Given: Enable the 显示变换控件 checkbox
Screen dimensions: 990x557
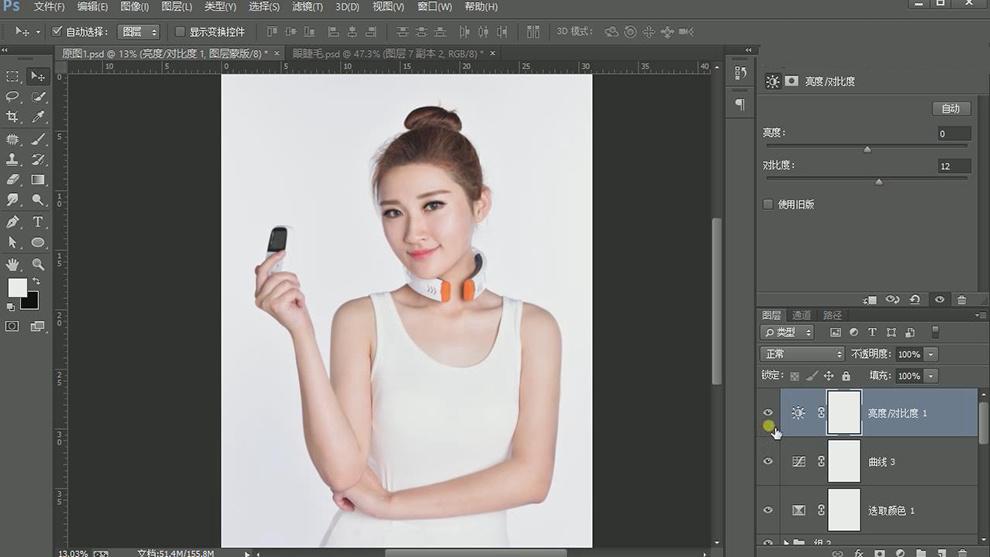Looking at the screenshot, I should click(179, 32).
